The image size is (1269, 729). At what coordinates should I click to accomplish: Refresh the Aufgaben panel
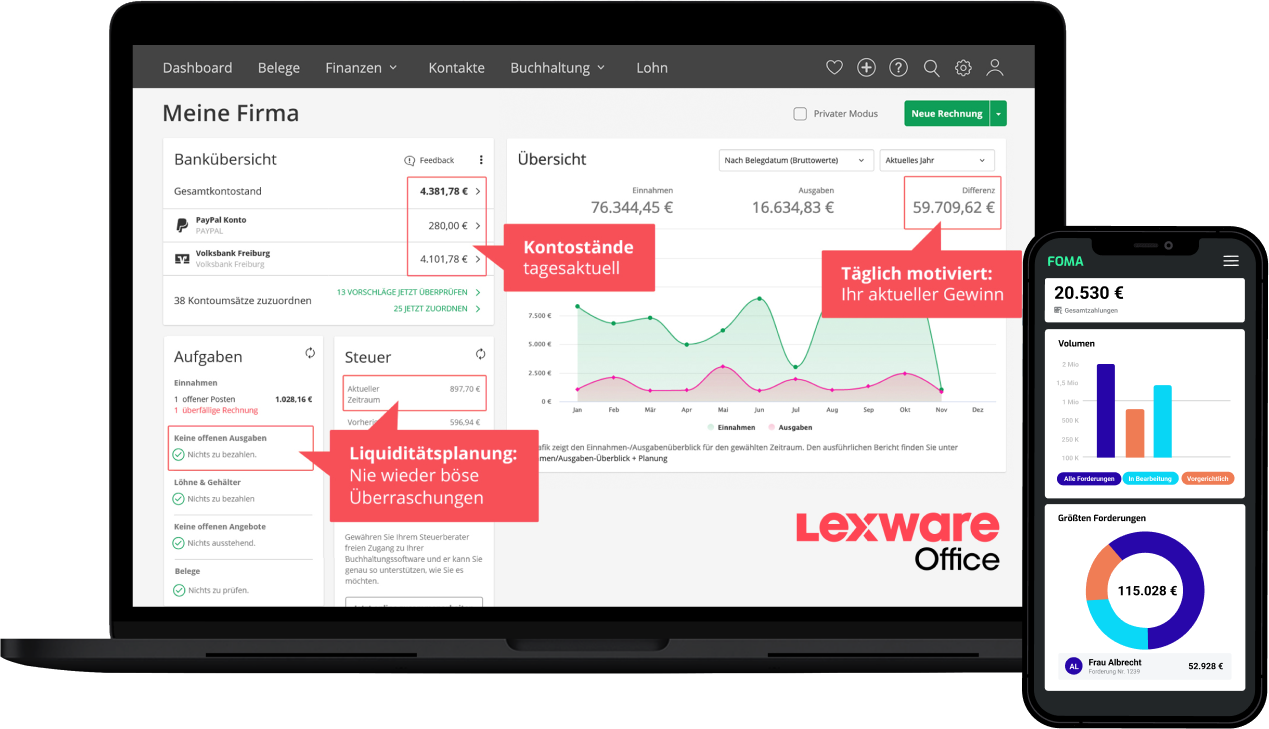point(310,353)
